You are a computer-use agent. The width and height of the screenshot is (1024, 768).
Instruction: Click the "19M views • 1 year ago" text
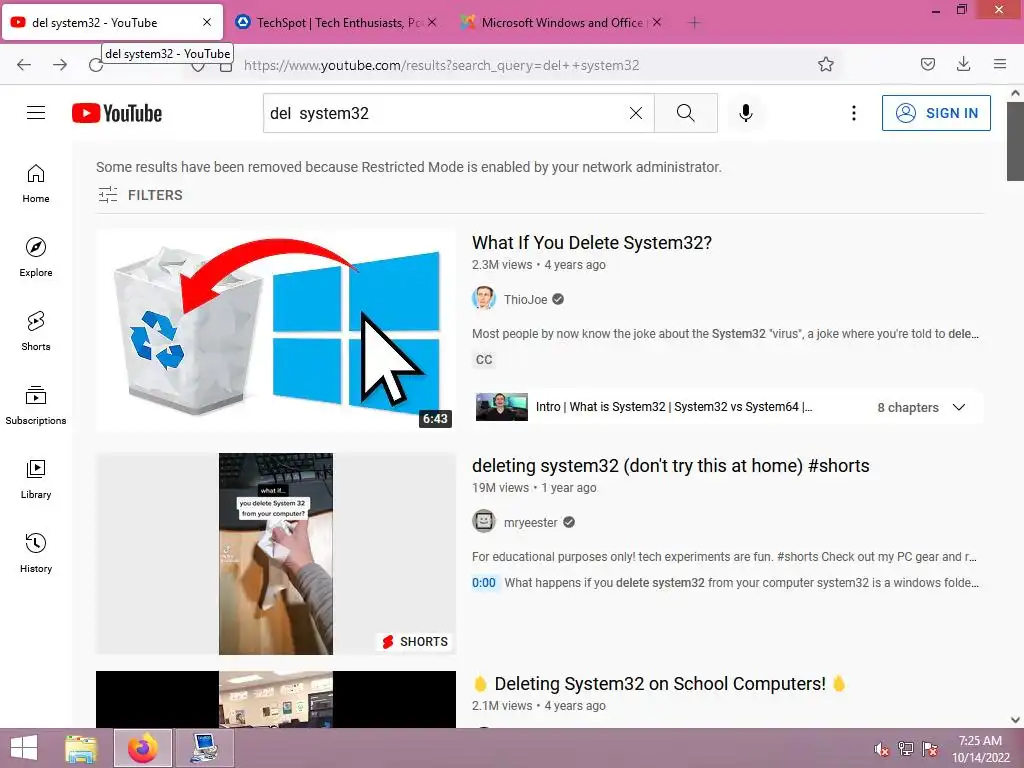534,488
